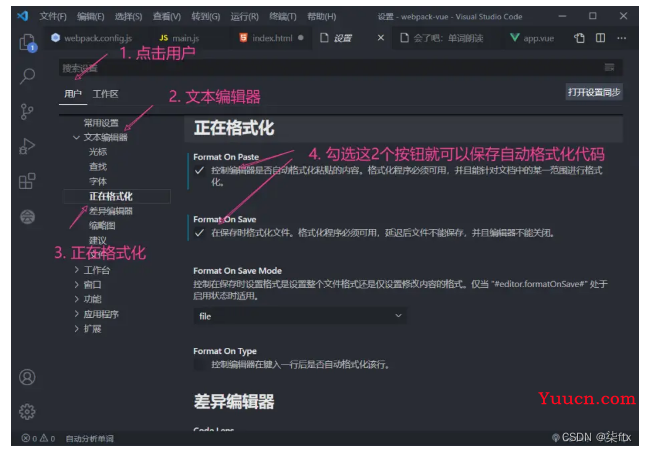Screen dimensions: 648x453
Task: Enable the Format On Type checkbox
Action: click(199, 365)
